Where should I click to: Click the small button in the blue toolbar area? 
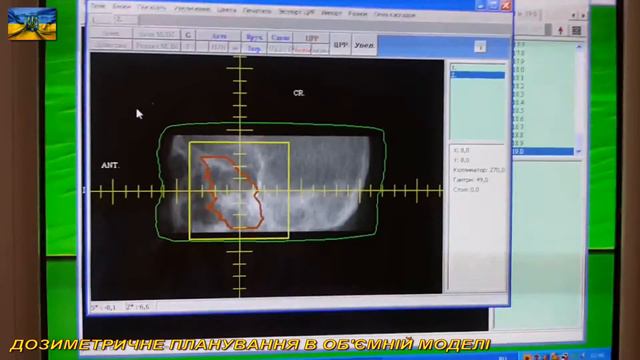pos(480,47)
